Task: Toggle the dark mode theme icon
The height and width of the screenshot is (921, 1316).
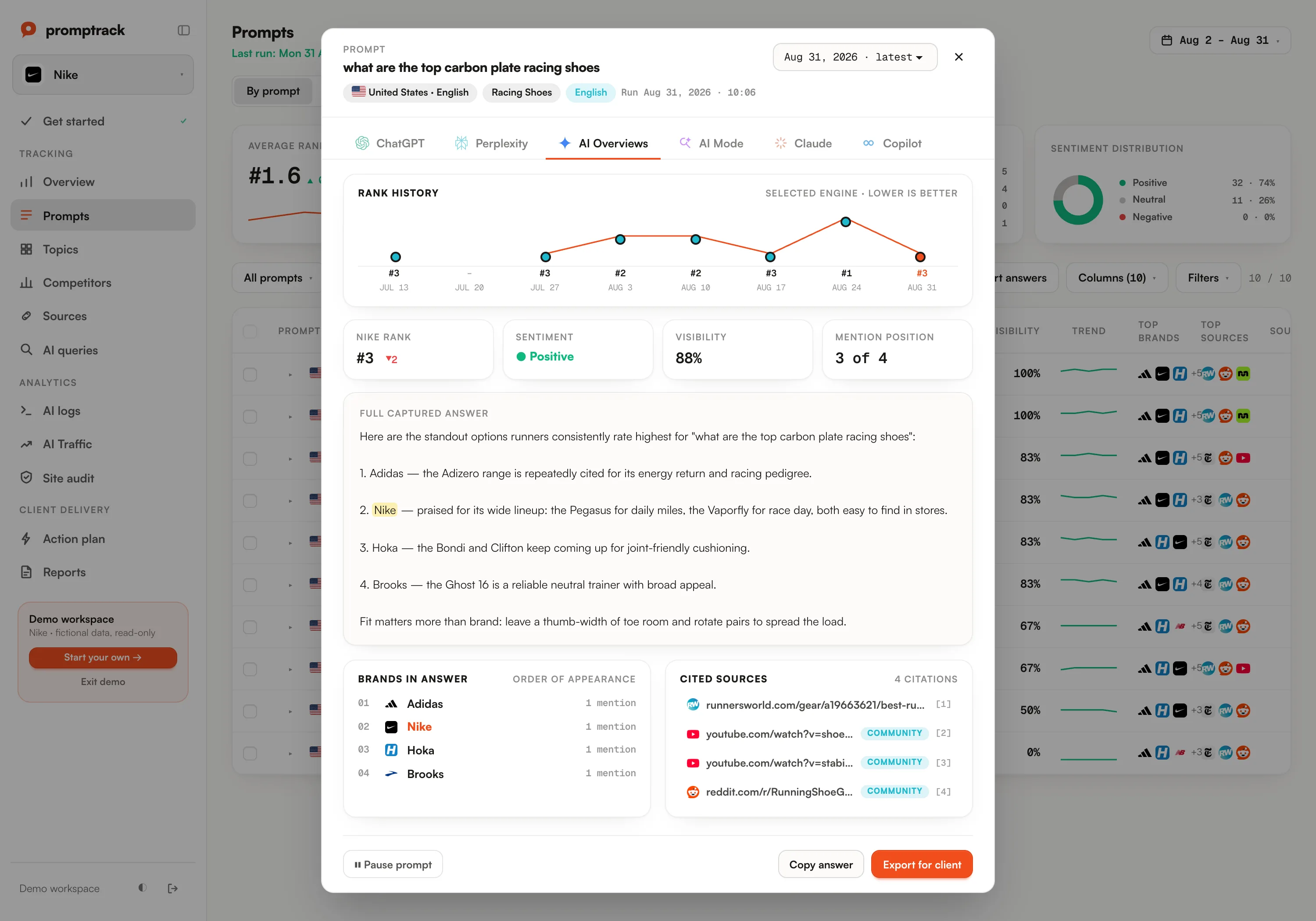Action: (142, 888)
